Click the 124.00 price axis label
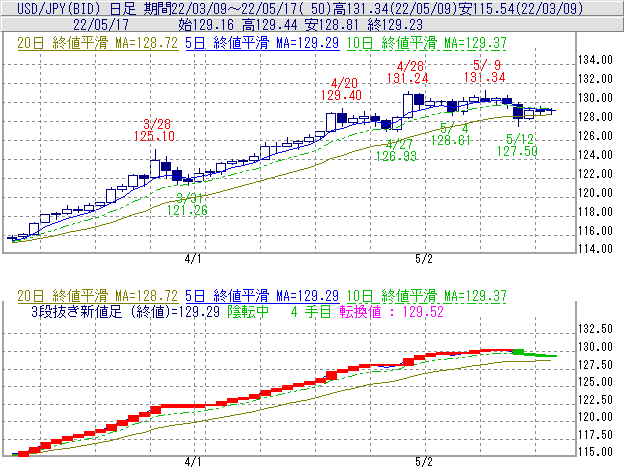The width and height of the screenshot is (624, 475). point(595,155)
